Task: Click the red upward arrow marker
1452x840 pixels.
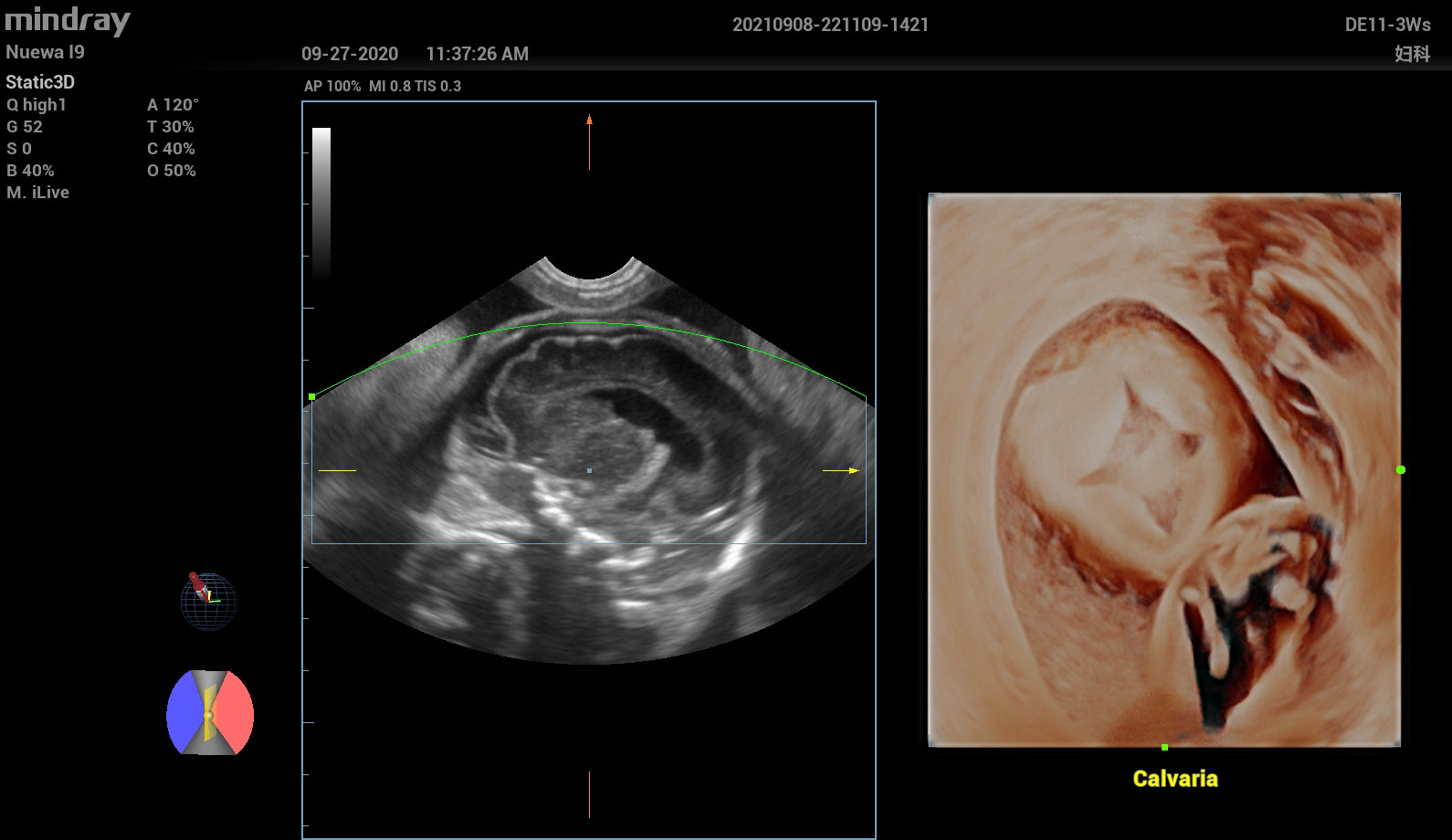Action: click(589, 142)
